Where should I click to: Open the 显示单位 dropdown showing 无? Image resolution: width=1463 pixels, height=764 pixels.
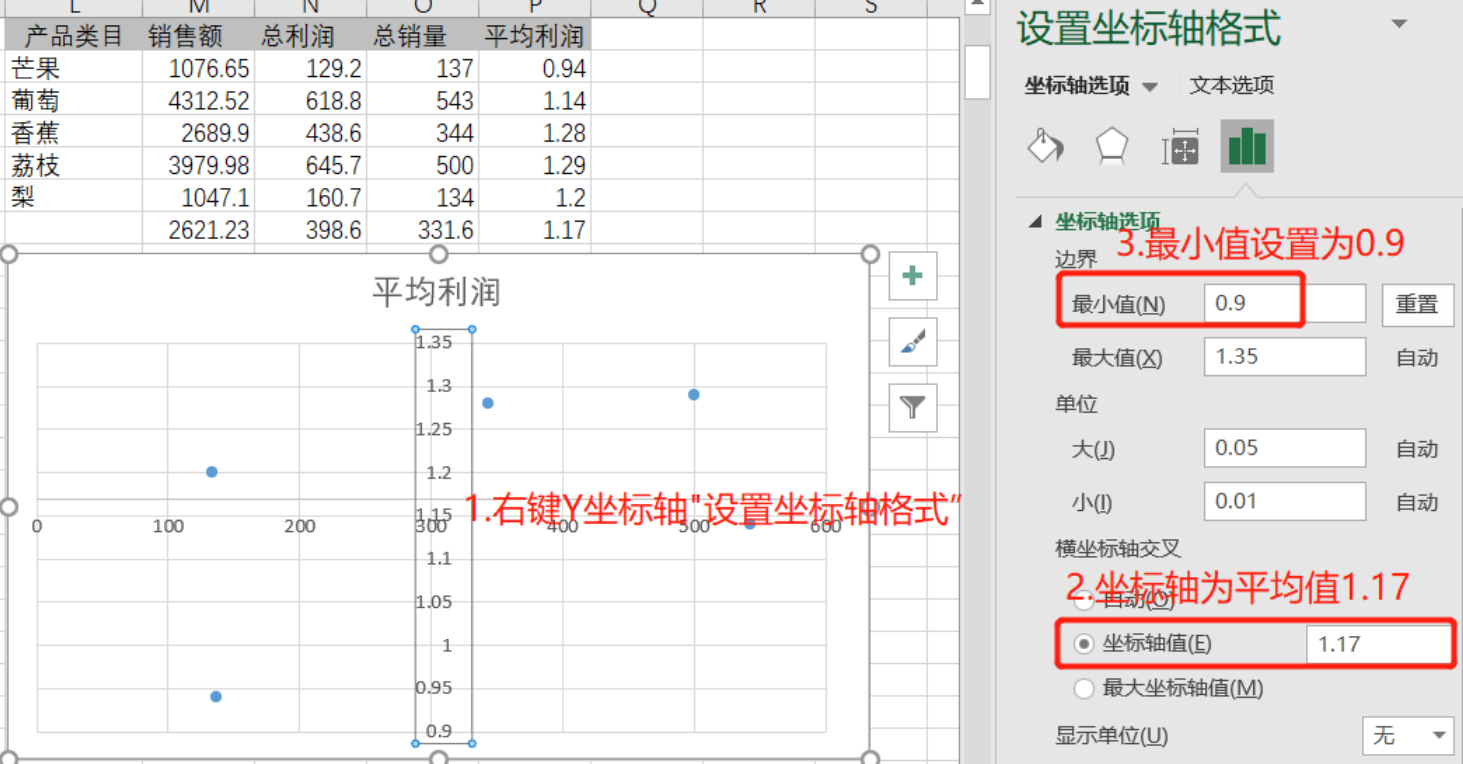1408,736
